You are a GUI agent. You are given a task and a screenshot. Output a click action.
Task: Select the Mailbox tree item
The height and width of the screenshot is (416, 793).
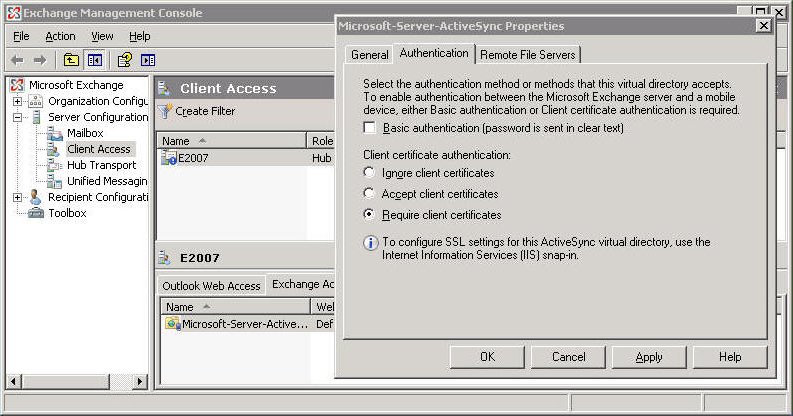[x=85, y=133]
